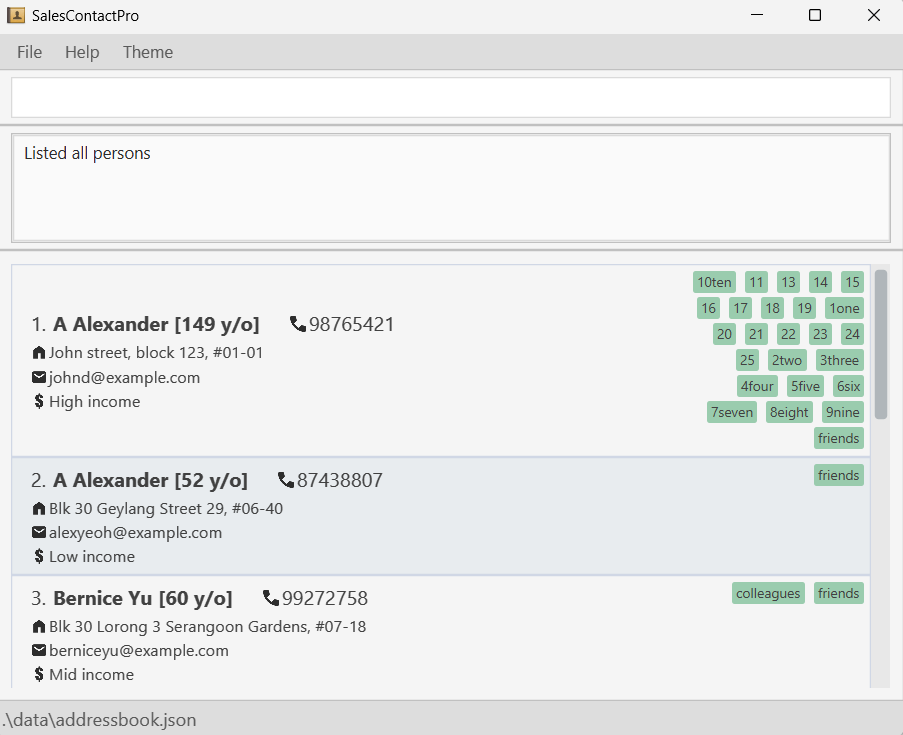Click the envelope icon beside johnd@example.com
Viewport: 903px width, 735px height.
(x=39, y=377)
